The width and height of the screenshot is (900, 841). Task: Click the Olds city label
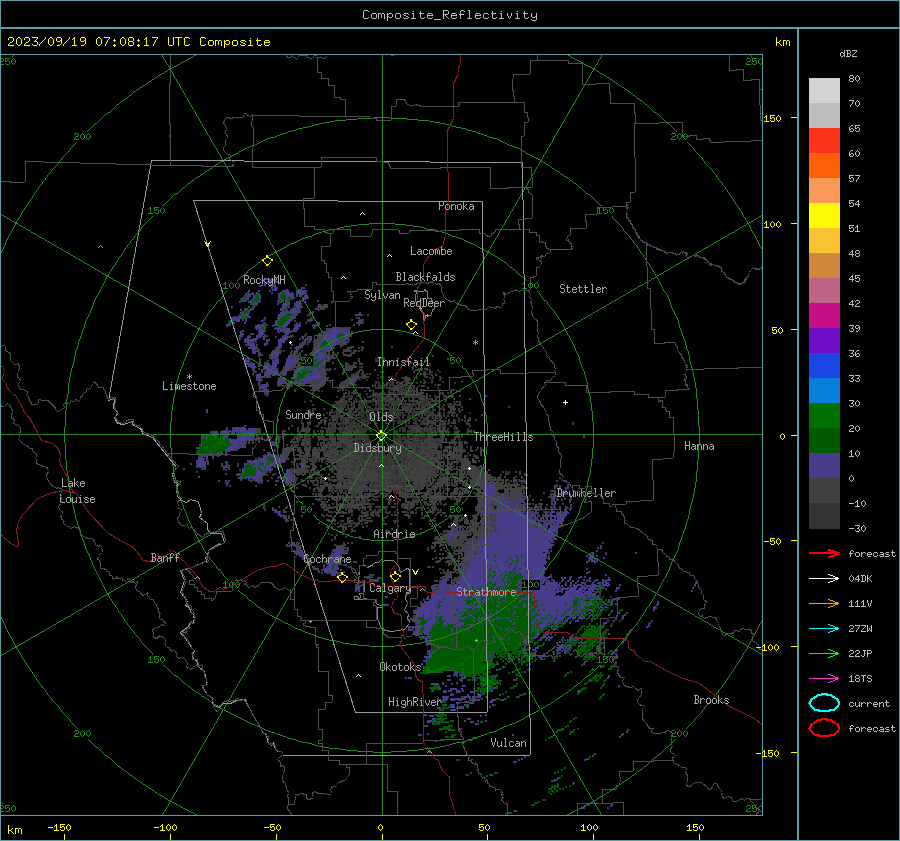tap(381, 417)
